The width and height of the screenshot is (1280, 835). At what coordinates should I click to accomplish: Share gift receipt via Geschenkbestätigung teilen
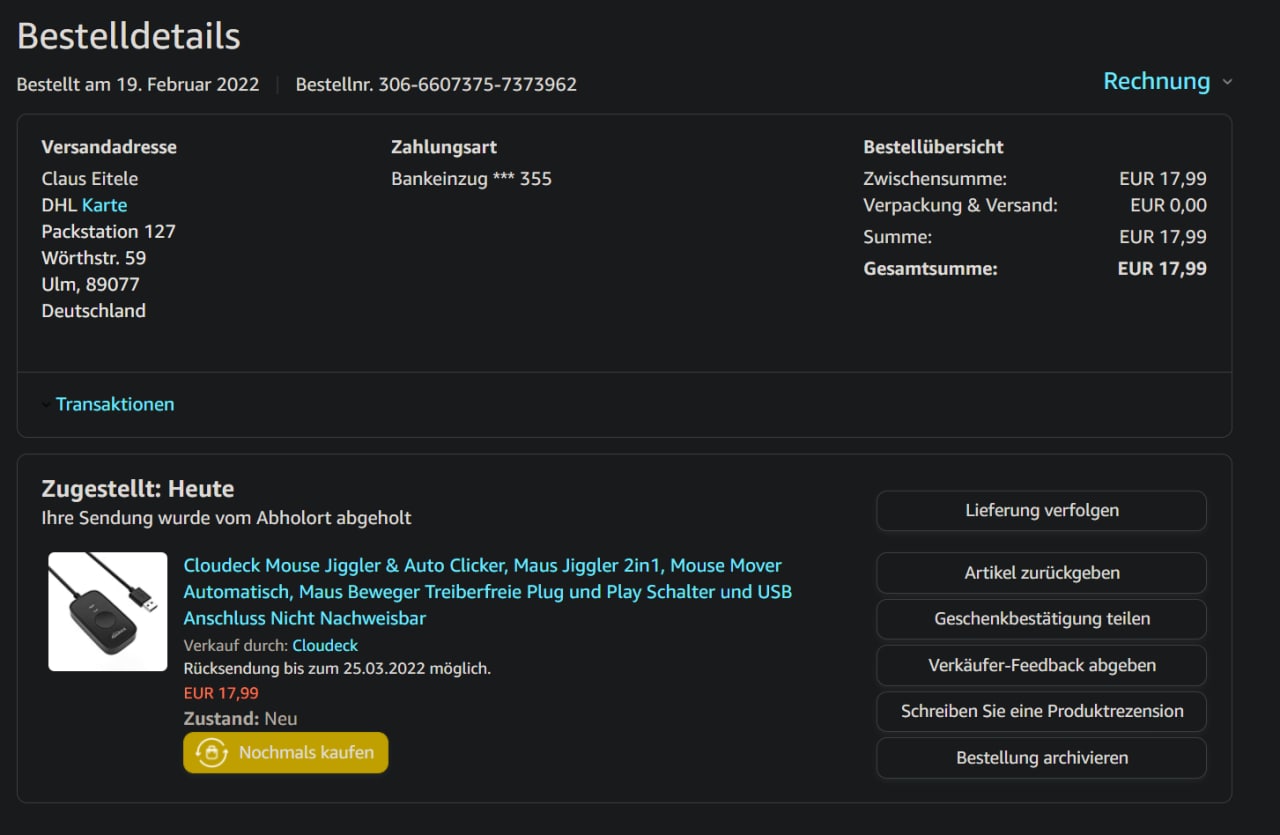(x=1041, y=619)
